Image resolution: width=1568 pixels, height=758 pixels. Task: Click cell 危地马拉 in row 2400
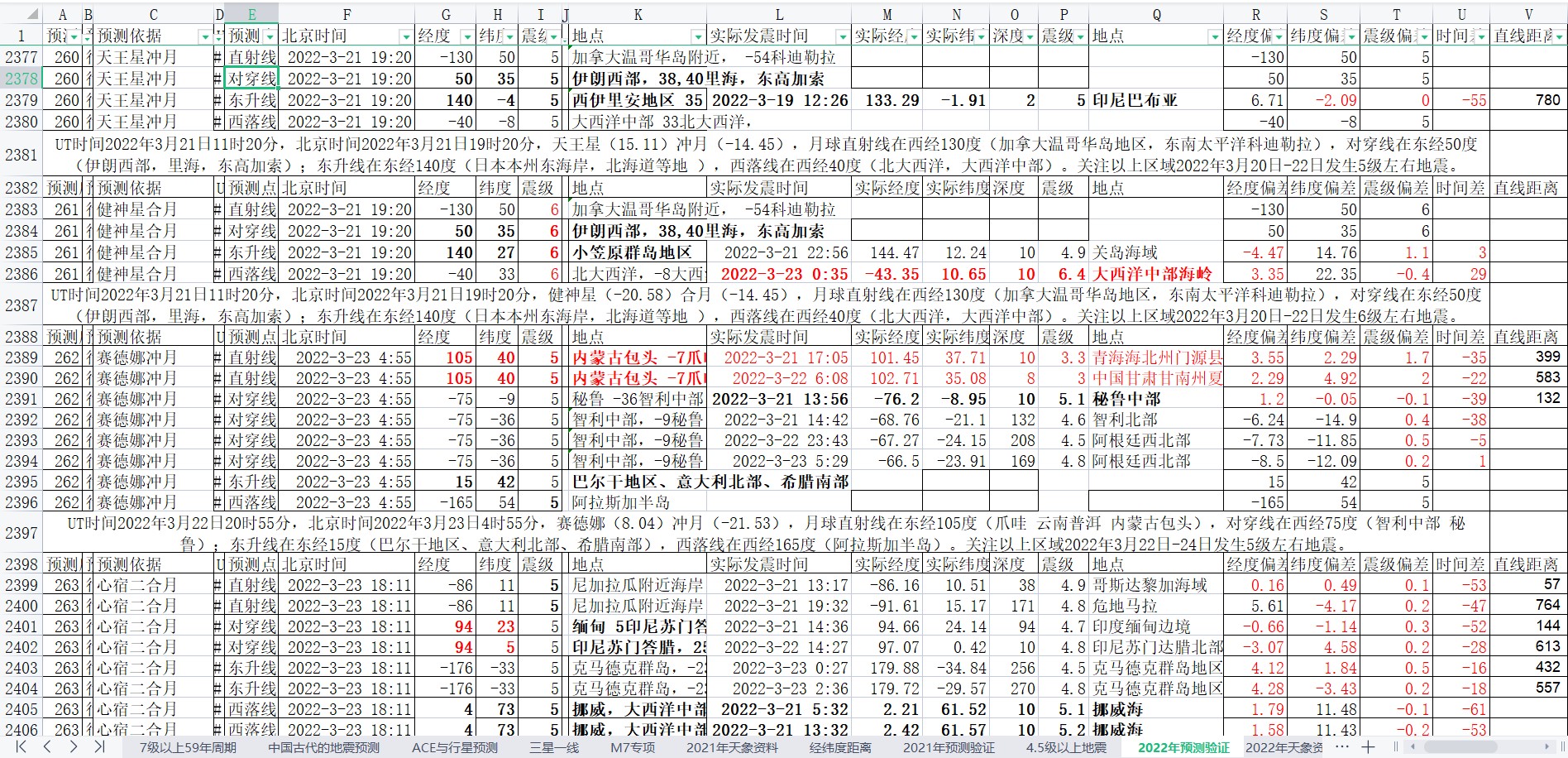click(x=1156, y=606)
